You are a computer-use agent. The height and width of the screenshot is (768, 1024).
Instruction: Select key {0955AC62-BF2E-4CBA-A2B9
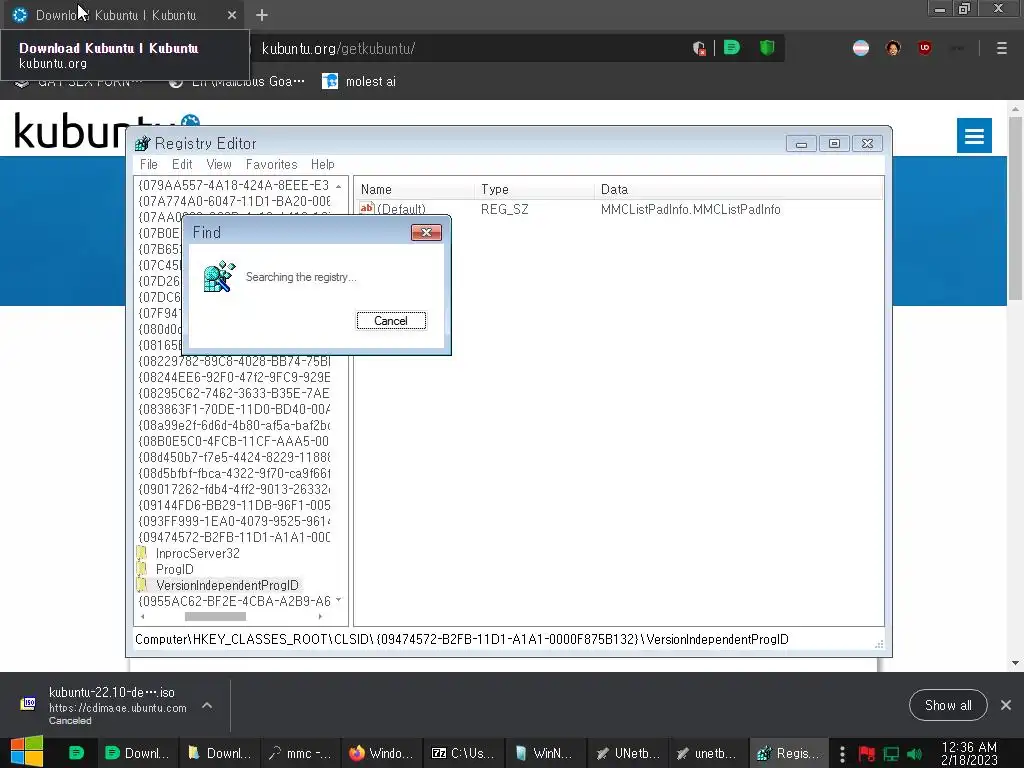(234, 601)
